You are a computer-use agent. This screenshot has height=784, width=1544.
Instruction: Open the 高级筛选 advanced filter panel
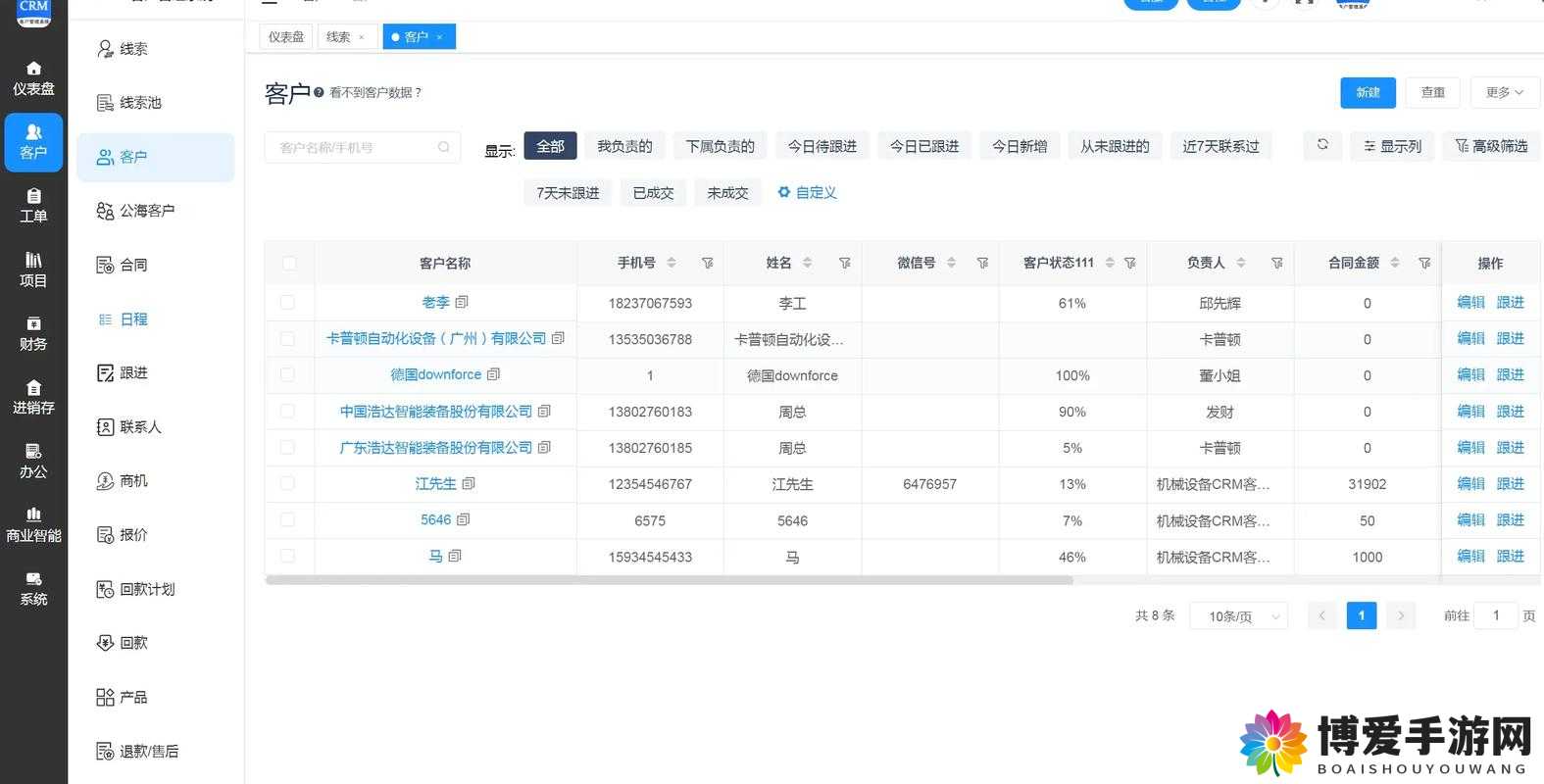[x=1491, y=146]
